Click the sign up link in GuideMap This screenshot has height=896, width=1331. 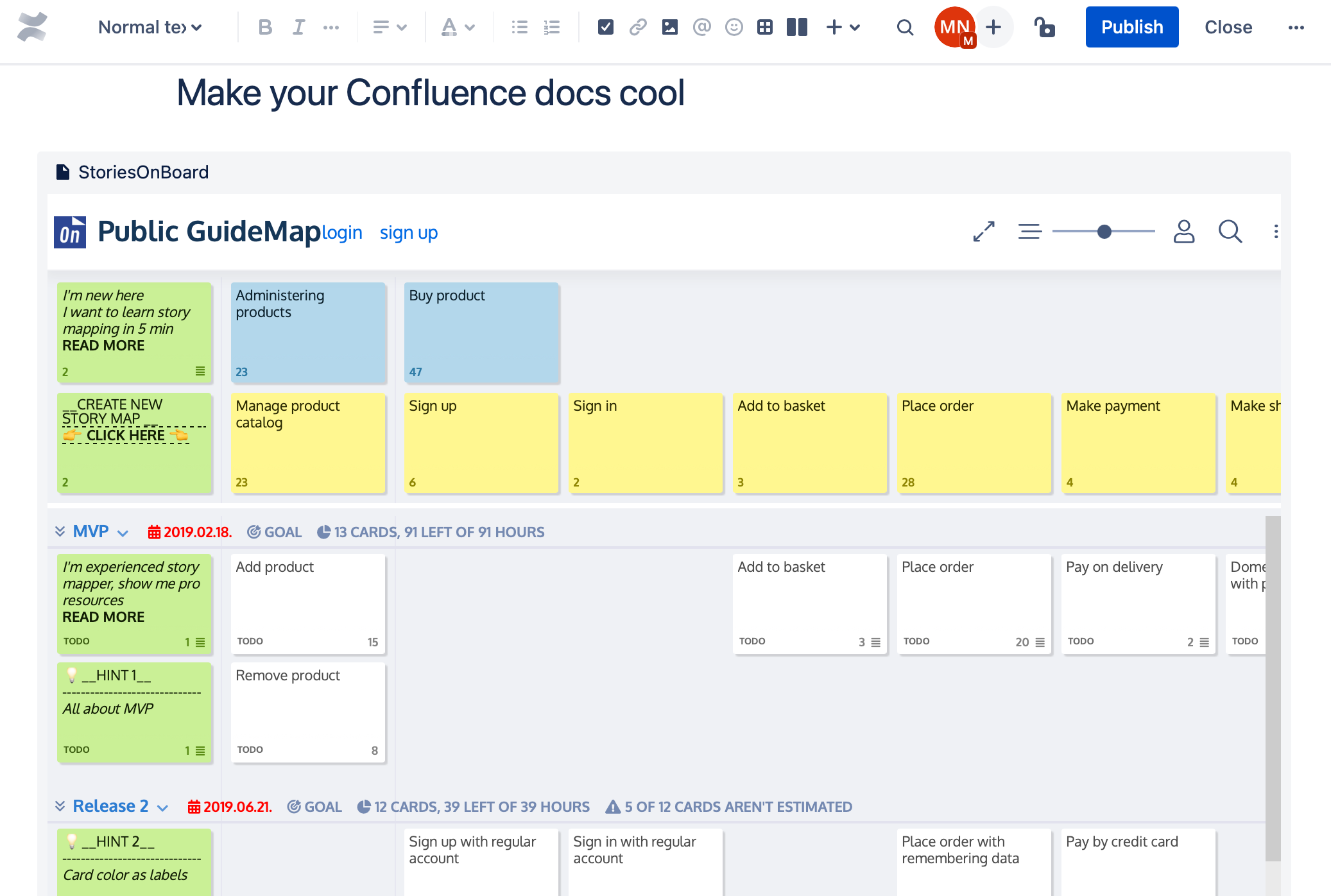click(409, 232)
